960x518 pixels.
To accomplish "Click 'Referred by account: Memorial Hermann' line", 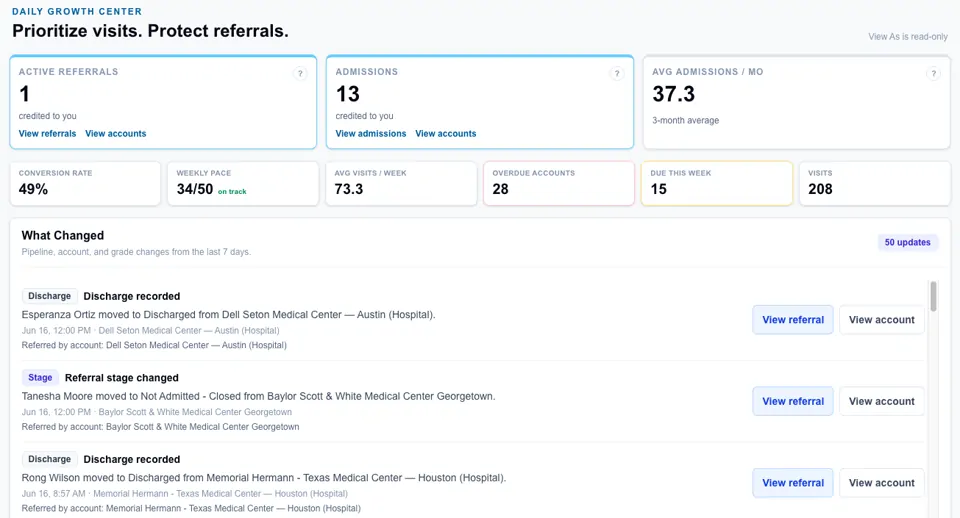I will coord(191,508).
